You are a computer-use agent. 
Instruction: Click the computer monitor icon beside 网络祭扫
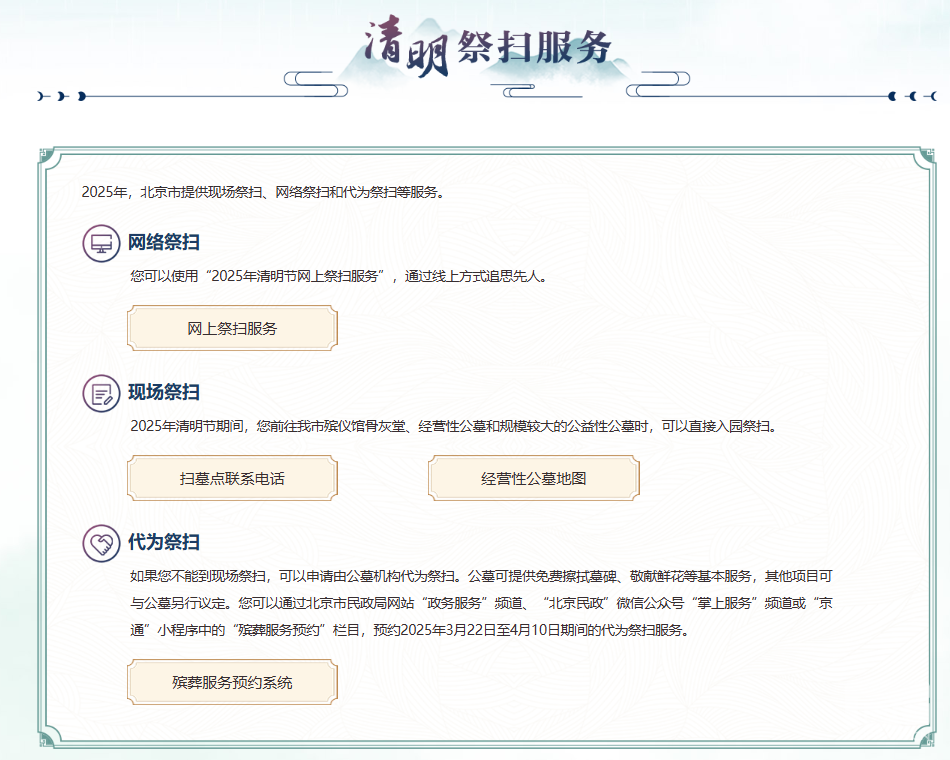pos(101,243)
